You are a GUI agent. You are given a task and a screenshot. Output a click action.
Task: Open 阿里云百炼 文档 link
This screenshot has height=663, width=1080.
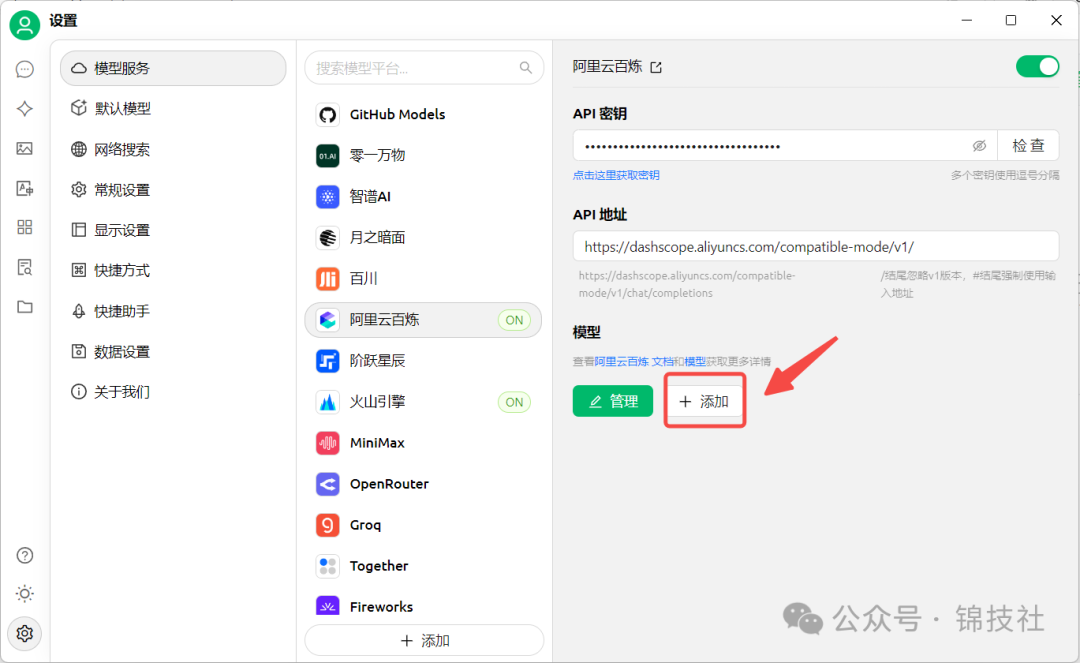click(634, 361)
